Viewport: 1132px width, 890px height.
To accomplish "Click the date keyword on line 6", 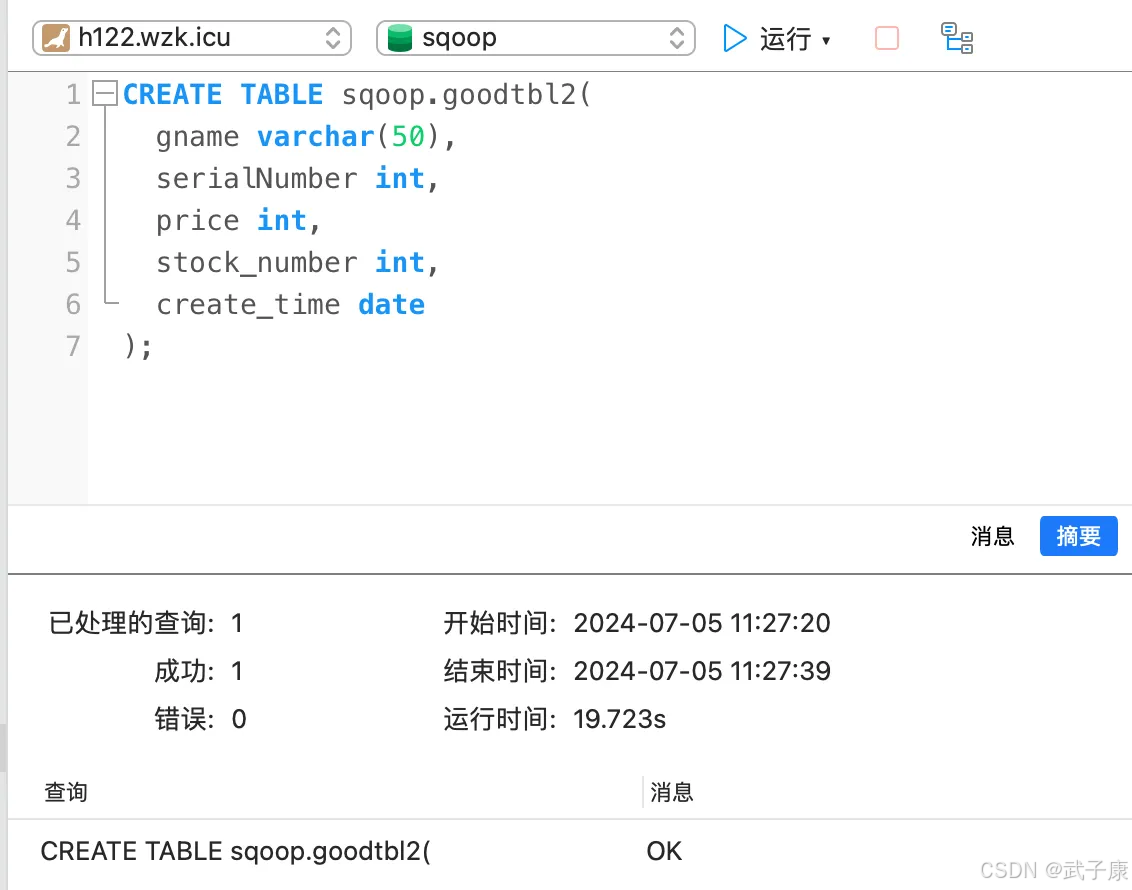I will click(x=390, y=304).
